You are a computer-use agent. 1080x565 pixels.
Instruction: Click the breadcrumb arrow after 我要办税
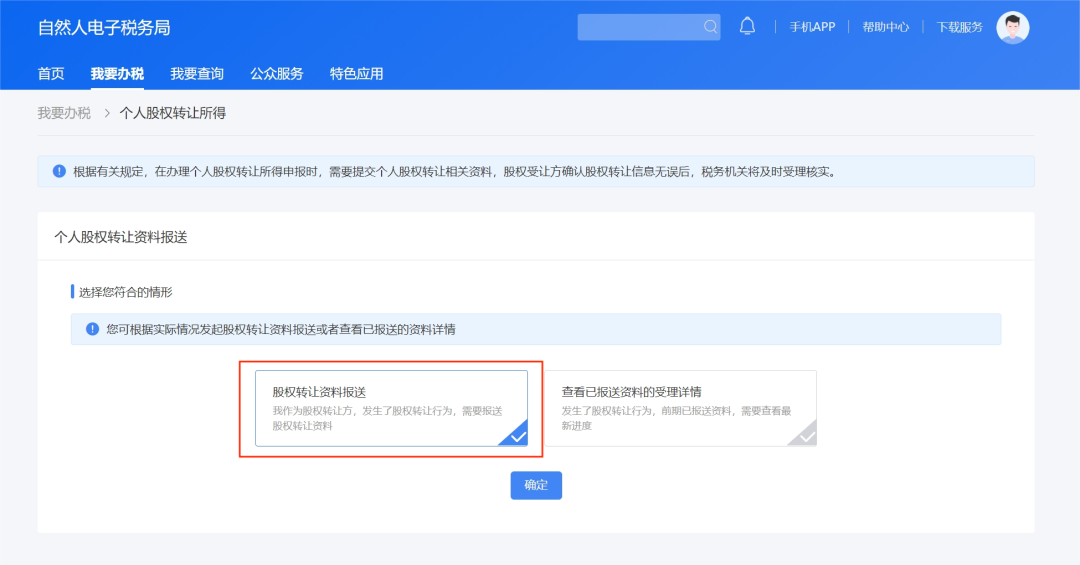pyautogui.click(x=106, y=113)
